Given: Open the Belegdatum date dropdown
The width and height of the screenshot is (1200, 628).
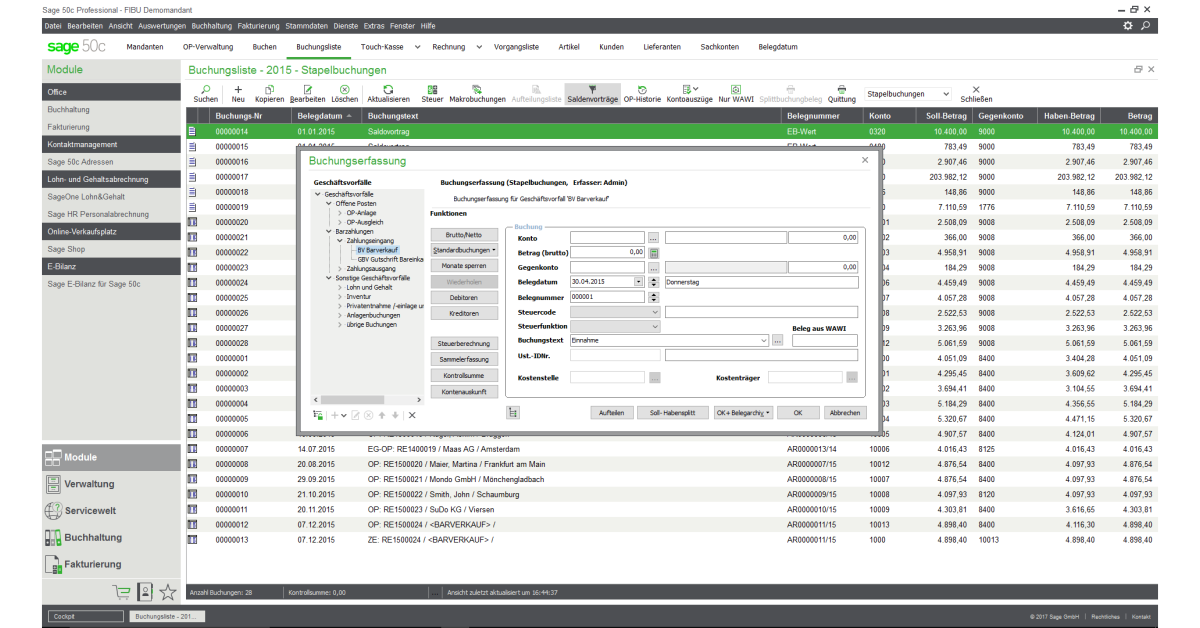Looking at the screenshot, I should [x=640, y=283].
